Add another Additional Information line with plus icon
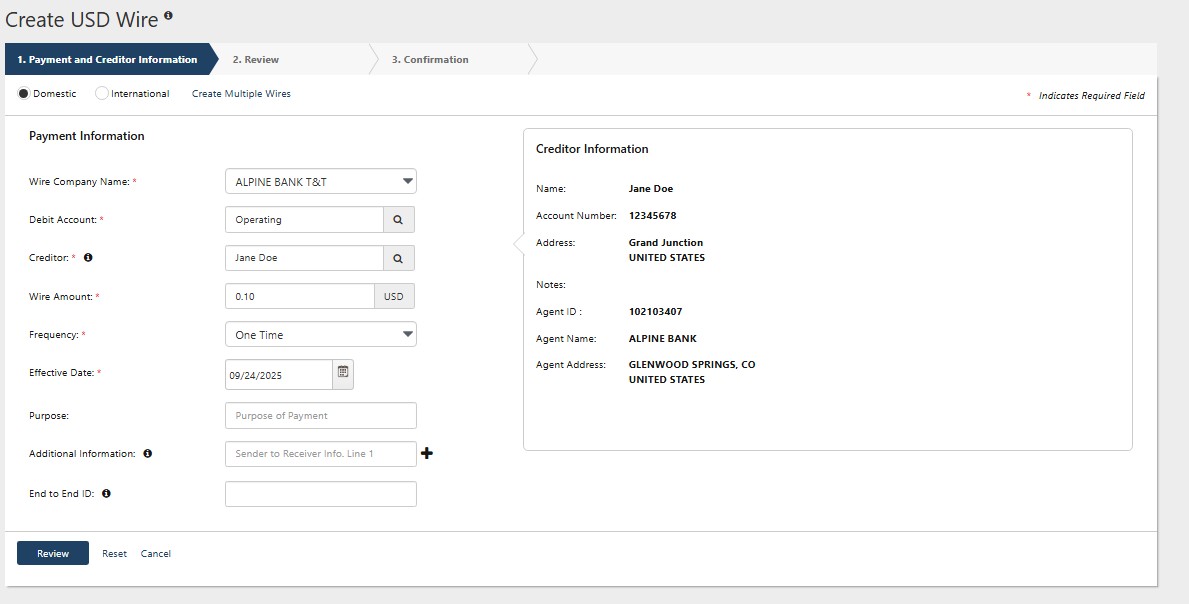Viewport: 1189px width, 604px height. pos(427,454)
